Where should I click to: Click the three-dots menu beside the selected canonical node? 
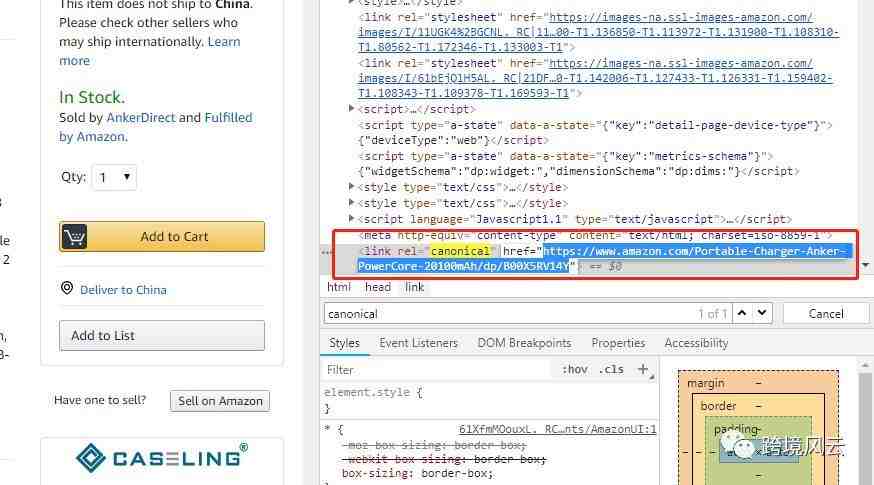click(x=327, y=253)
